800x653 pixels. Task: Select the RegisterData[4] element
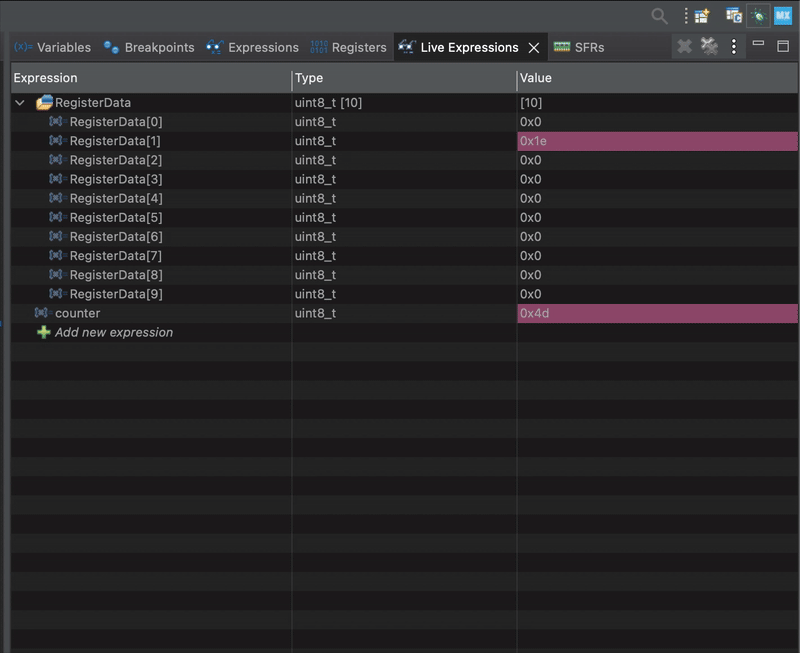pyautogui.click(x=404, y=198)
